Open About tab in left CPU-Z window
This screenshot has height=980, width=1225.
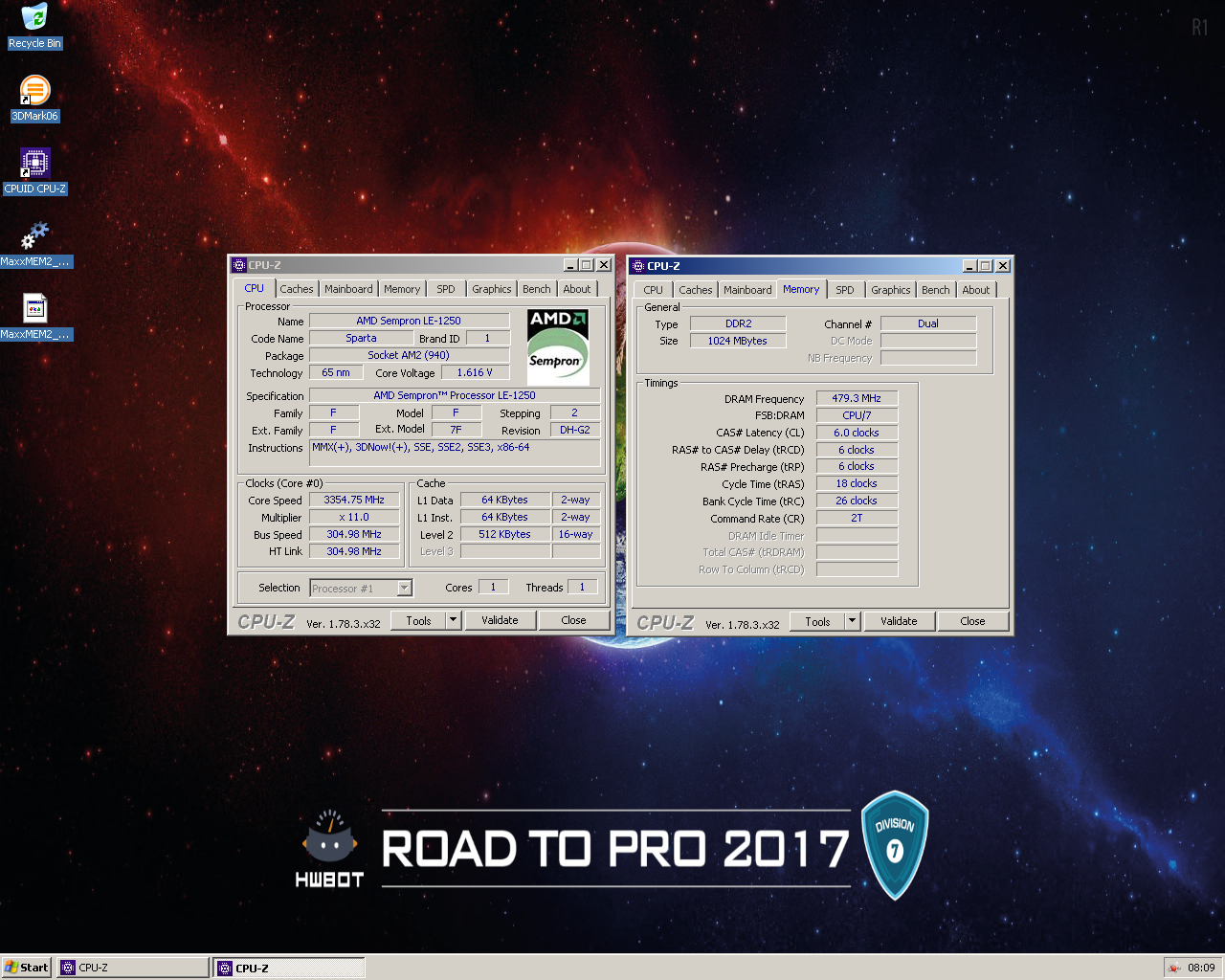click(577, 289)
